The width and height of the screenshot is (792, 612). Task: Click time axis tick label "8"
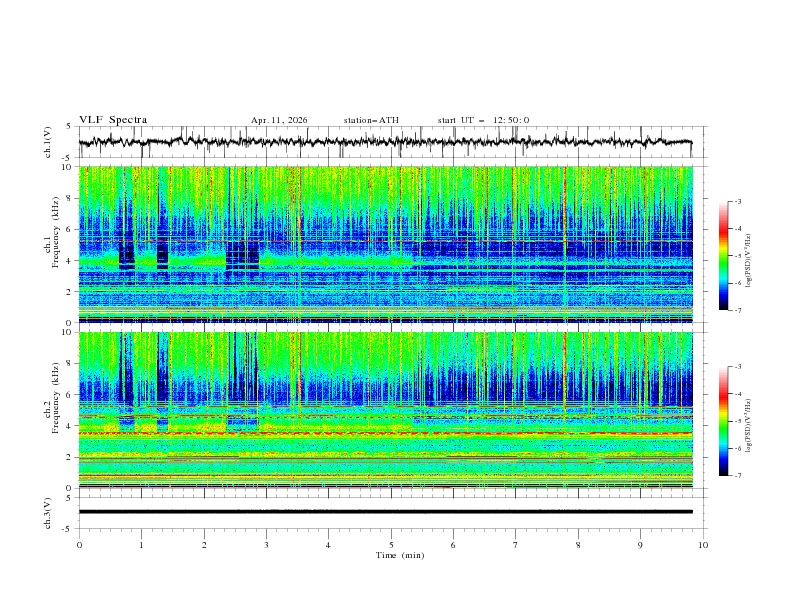(x=578, y=545)
